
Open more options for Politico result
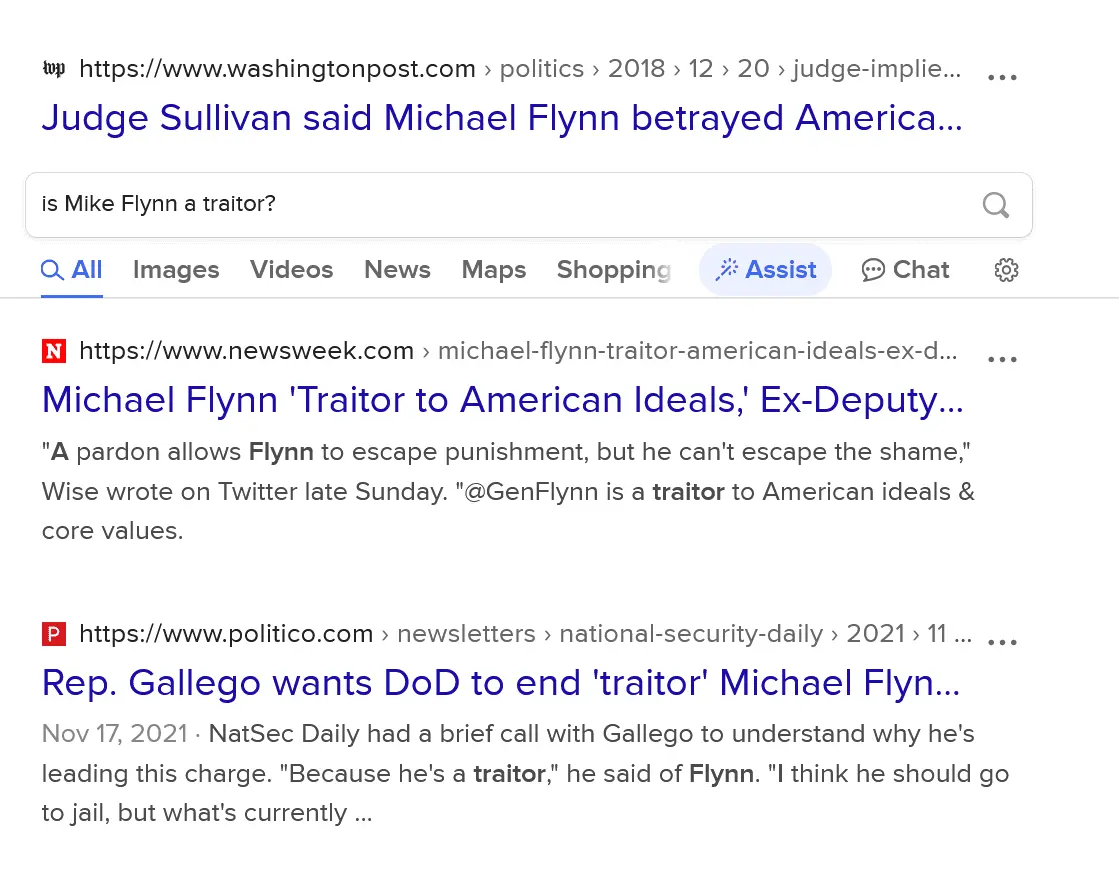[1002, 642]
